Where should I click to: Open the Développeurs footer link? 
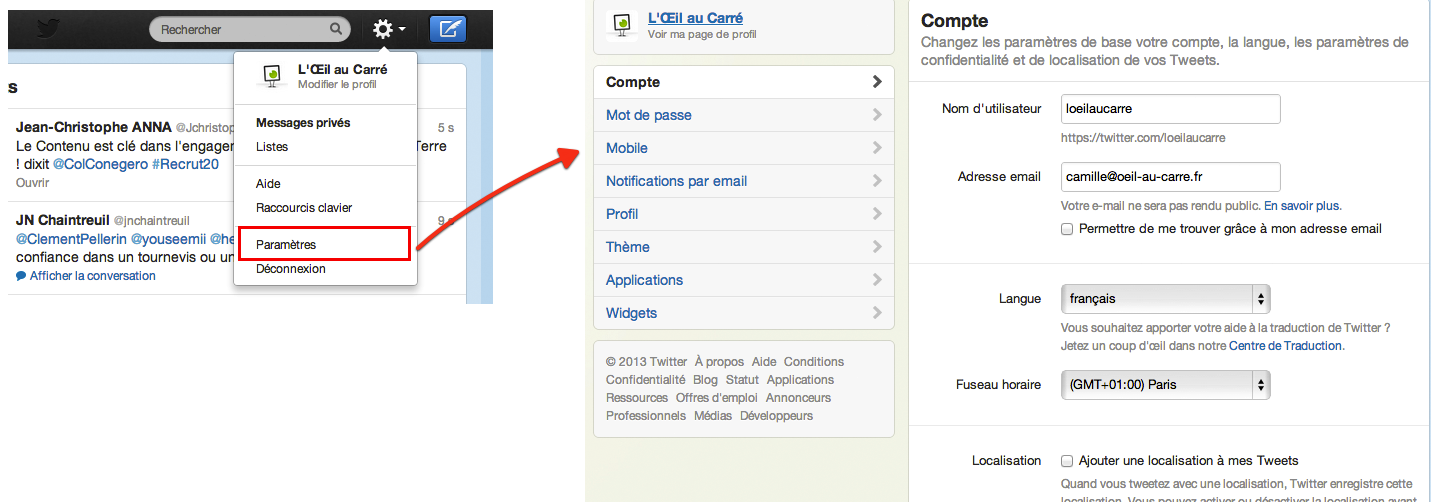(x=777, y=416)
